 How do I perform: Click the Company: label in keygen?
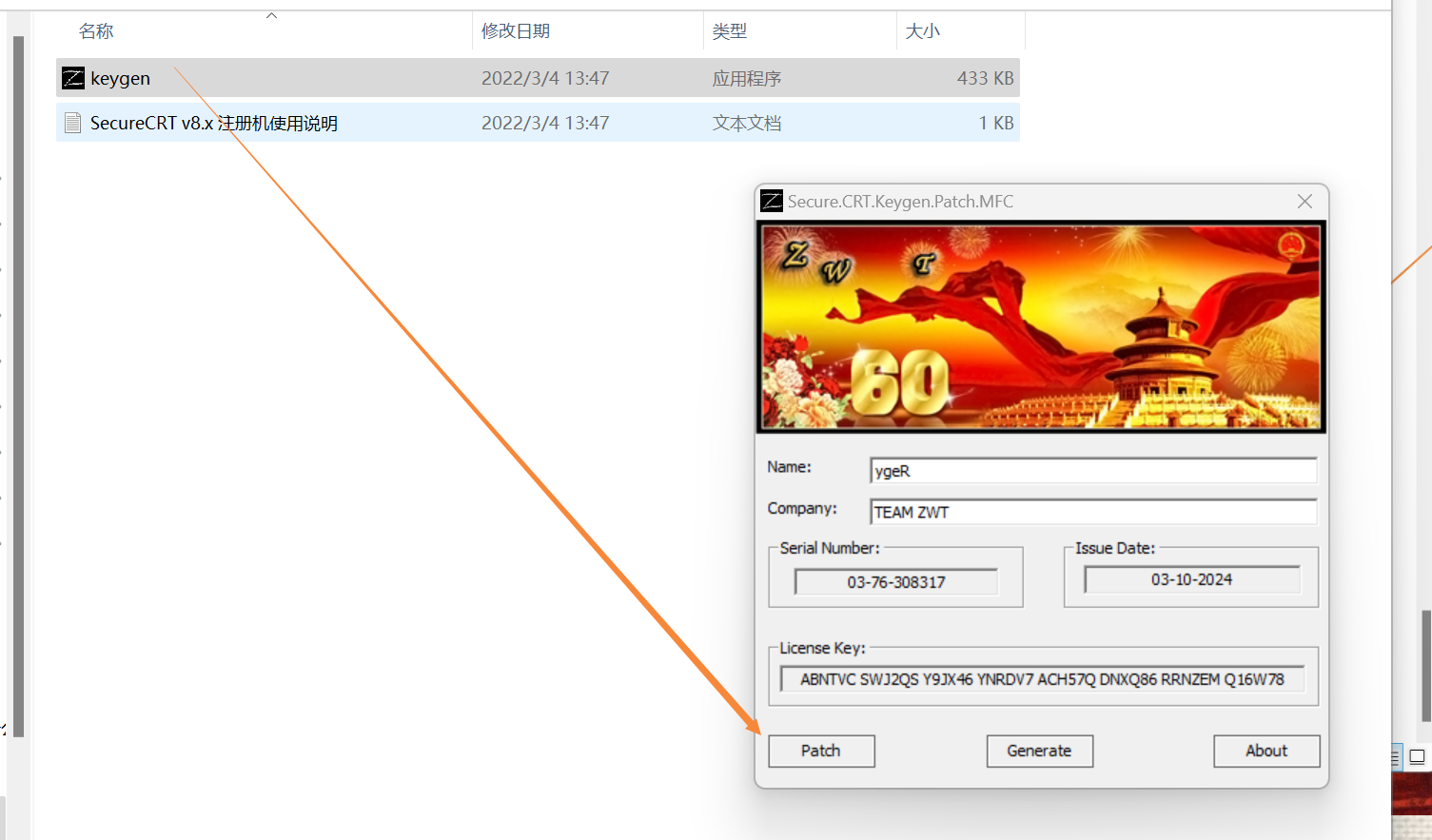point(802,509)
